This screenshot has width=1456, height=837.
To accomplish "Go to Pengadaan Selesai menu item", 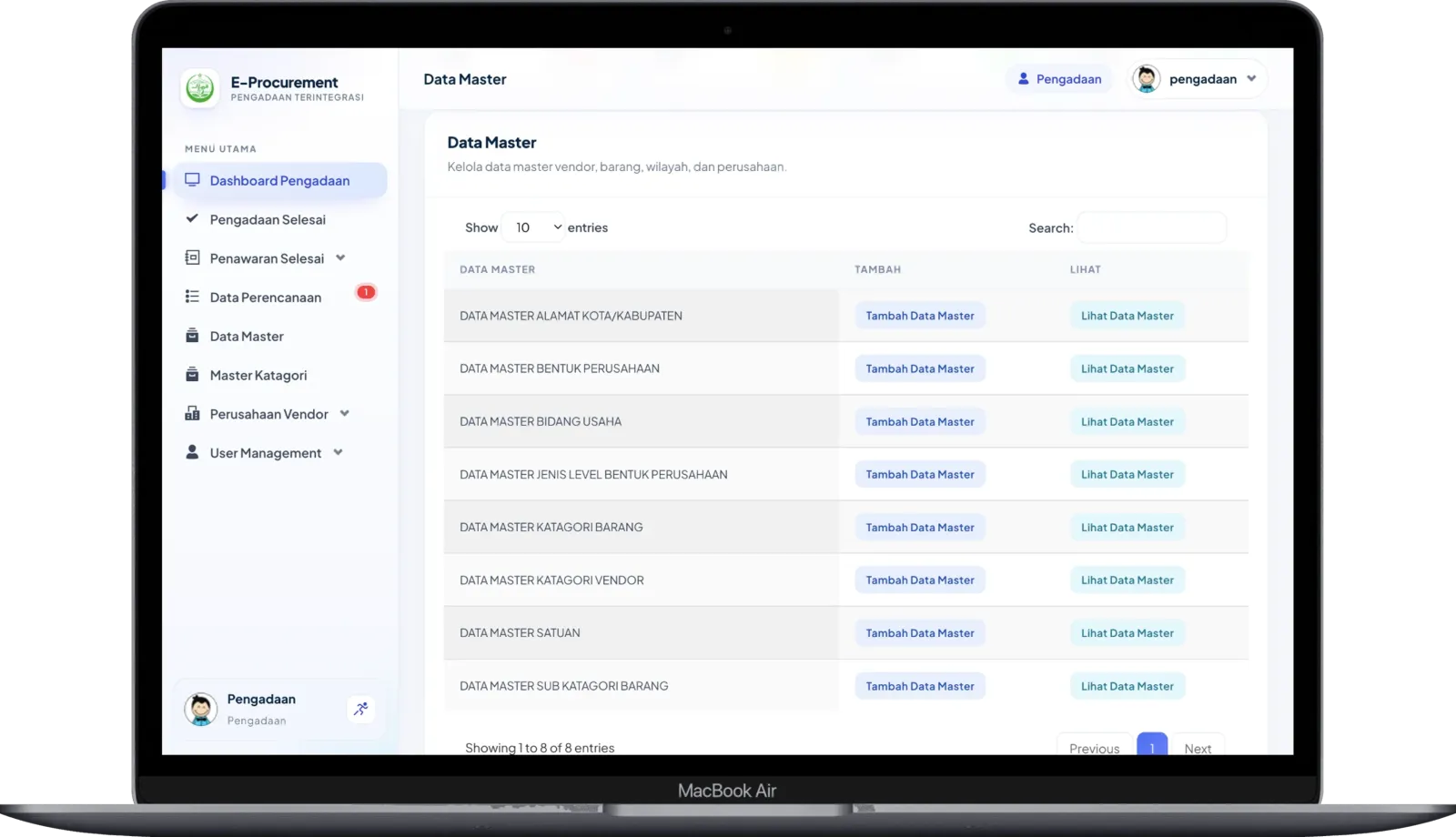I will click(x=268, y=219).
